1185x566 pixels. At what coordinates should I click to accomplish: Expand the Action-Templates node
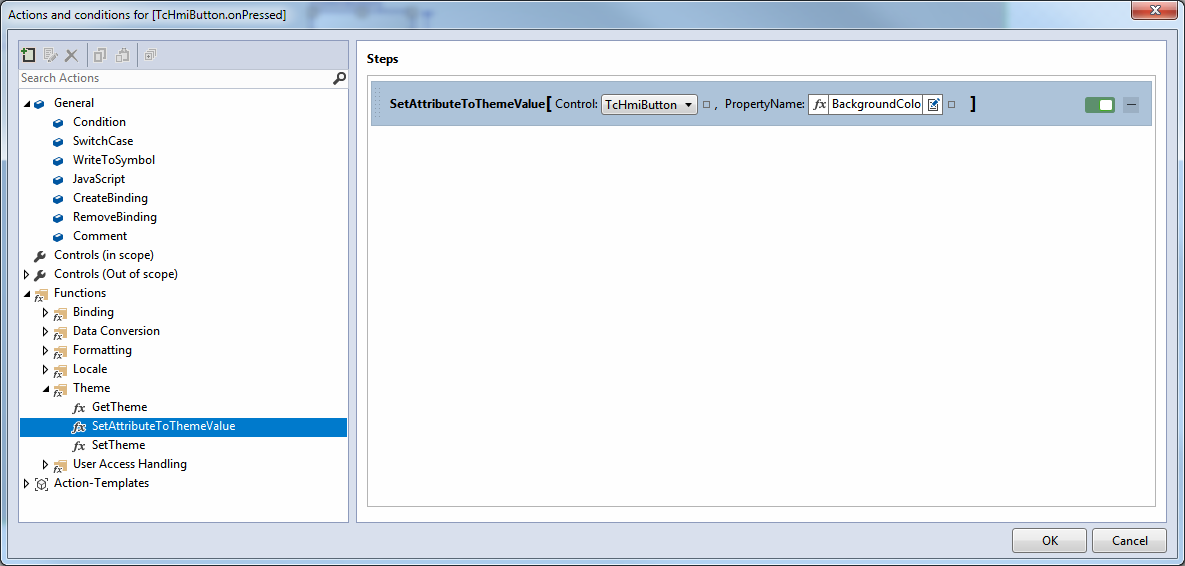[26, 483]
